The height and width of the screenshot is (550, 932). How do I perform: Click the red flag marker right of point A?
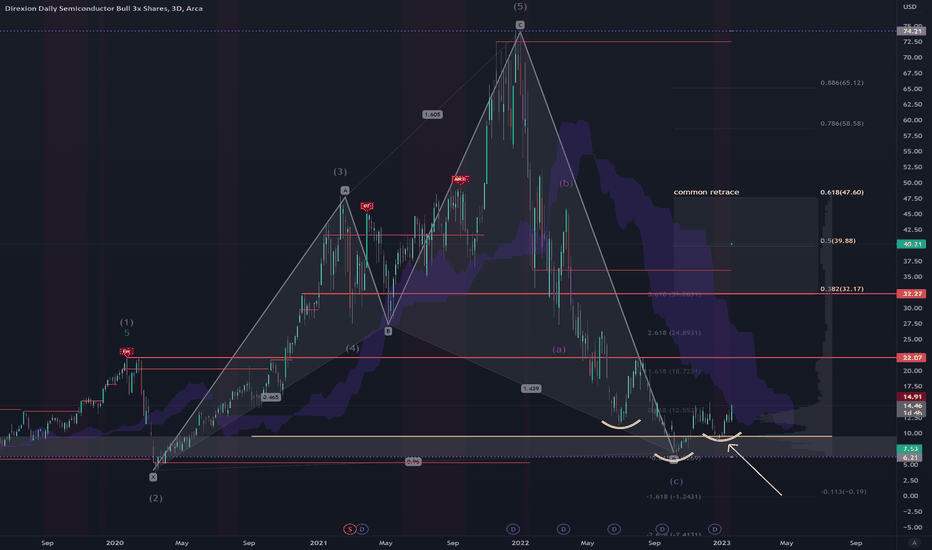(367, 206)
